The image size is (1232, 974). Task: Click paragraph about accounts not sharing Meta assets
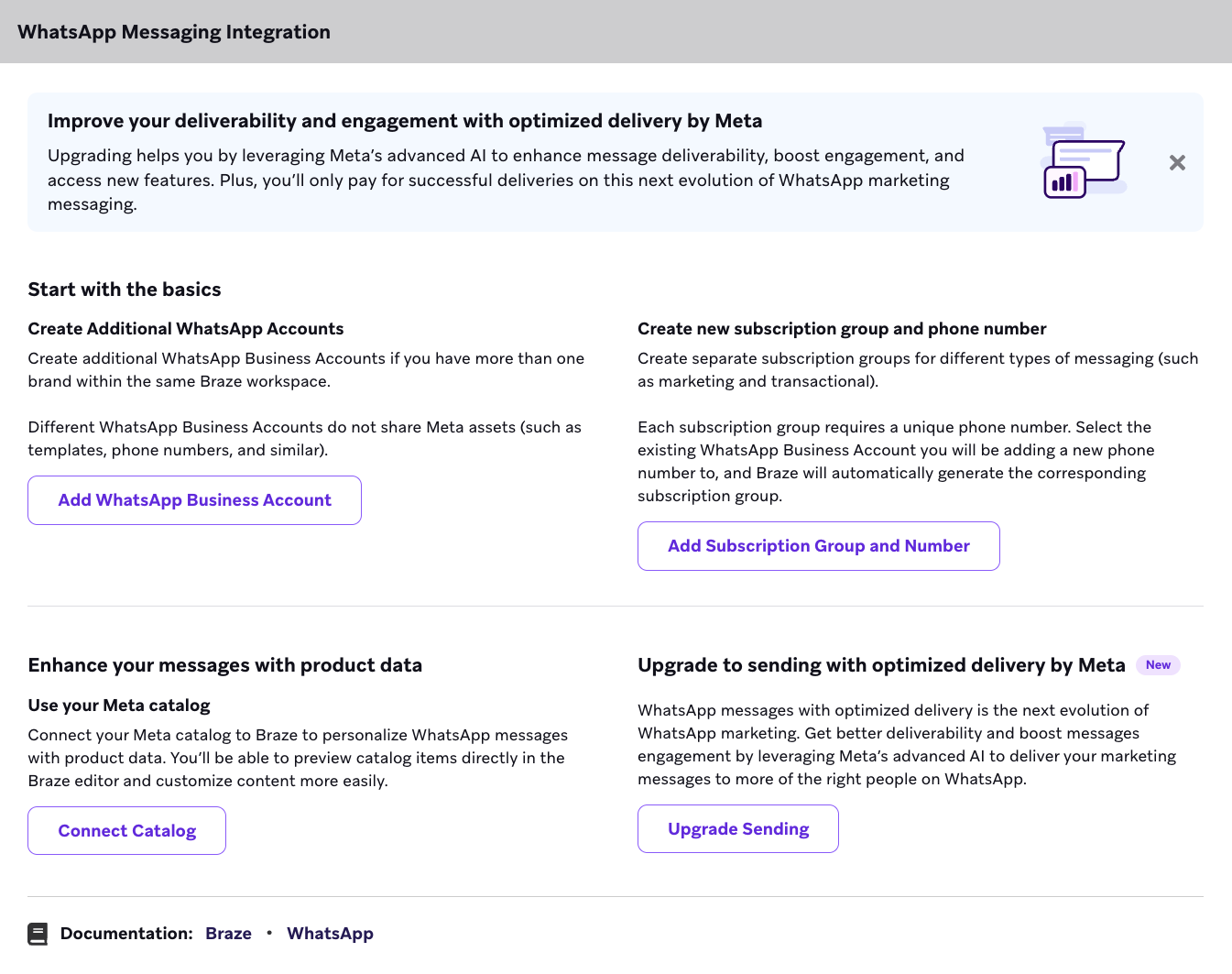coord(304,439)
